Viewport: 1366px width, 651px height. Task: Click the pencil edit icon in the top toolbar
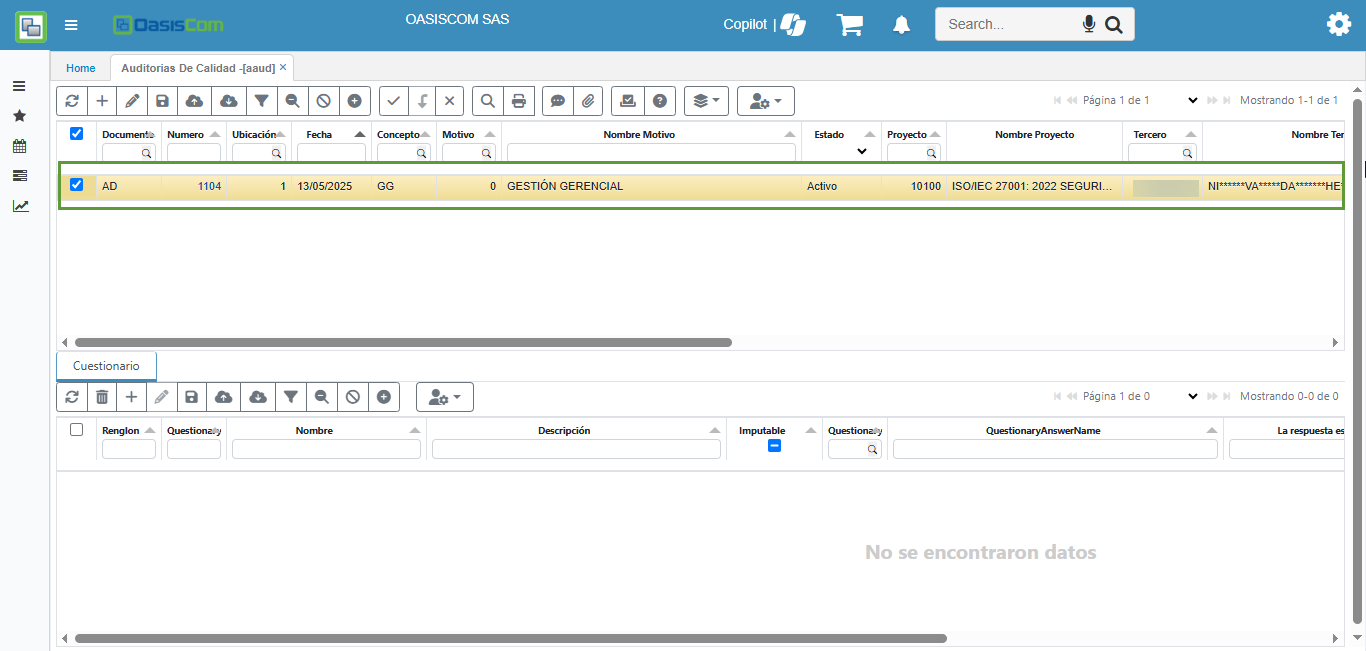coord(132,101)
